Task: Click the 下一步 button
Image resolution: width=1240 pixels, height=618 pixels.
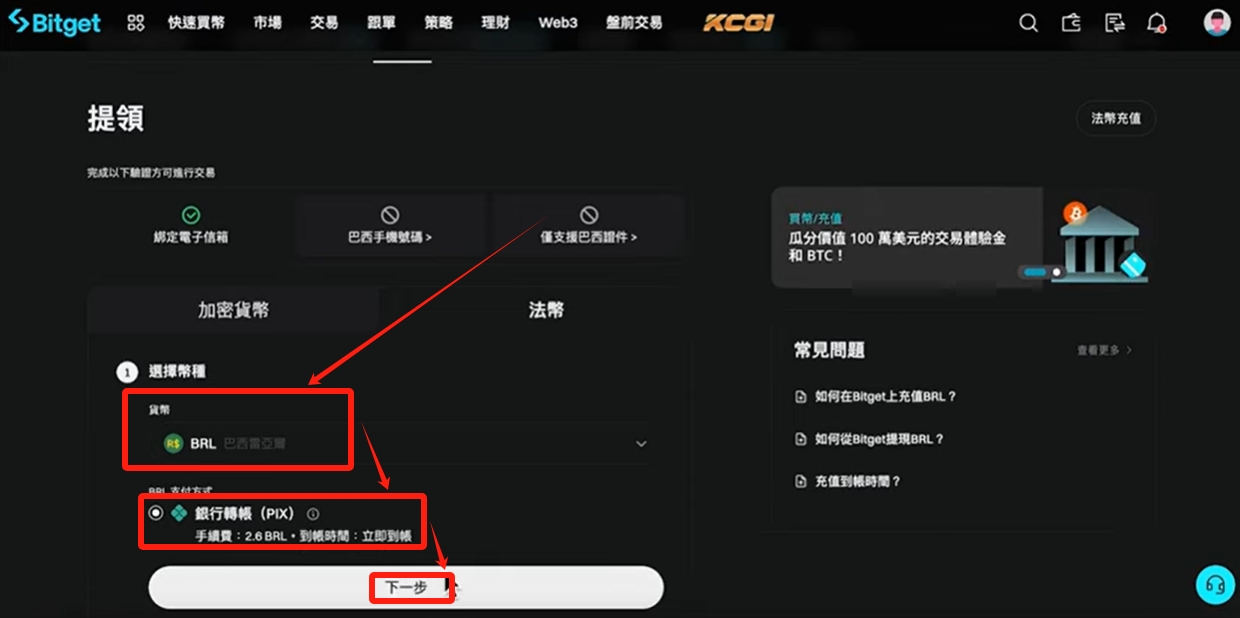Action: click(x=406, y=587)
